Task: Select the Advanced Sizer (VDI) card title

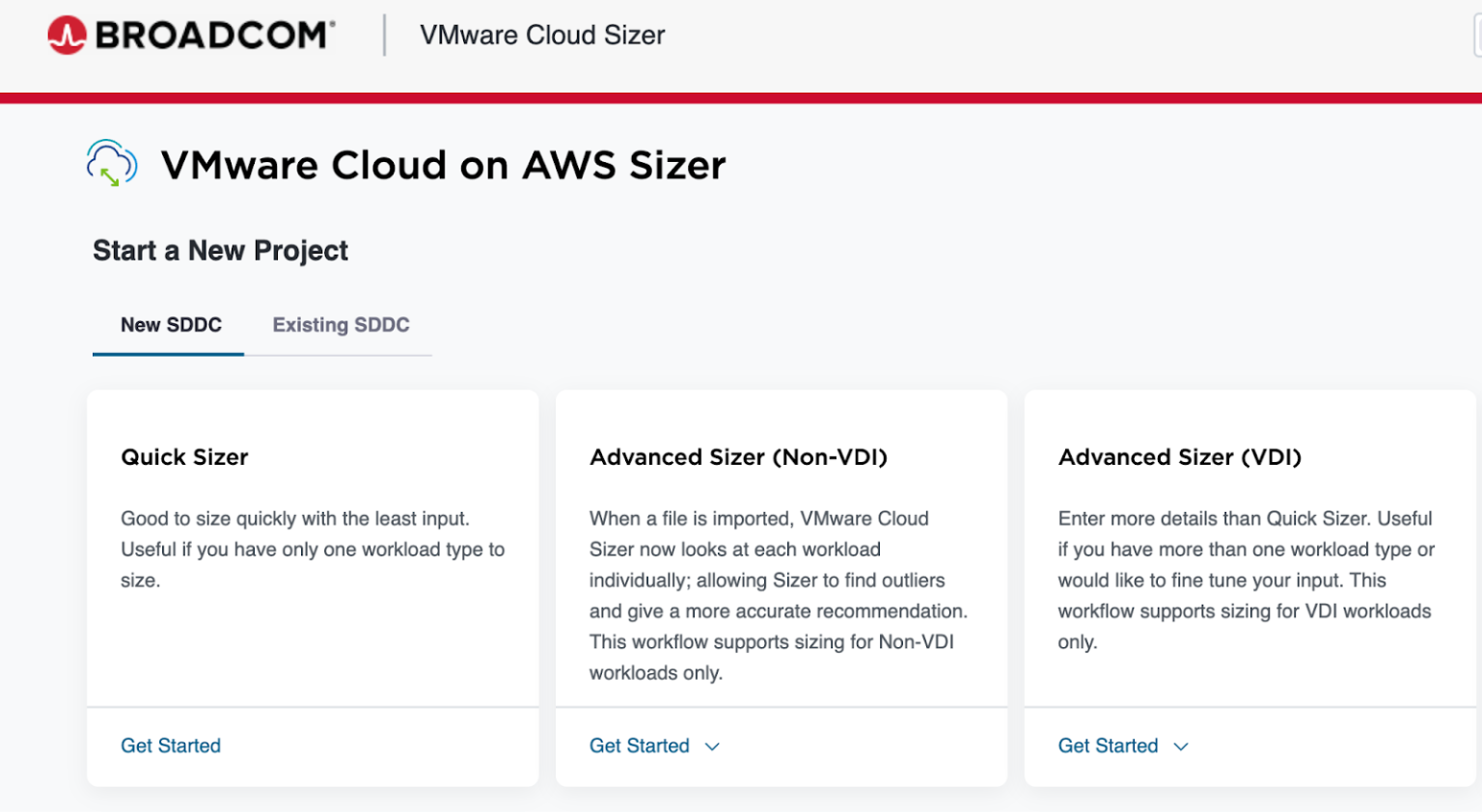Action: pos(1179,457)
